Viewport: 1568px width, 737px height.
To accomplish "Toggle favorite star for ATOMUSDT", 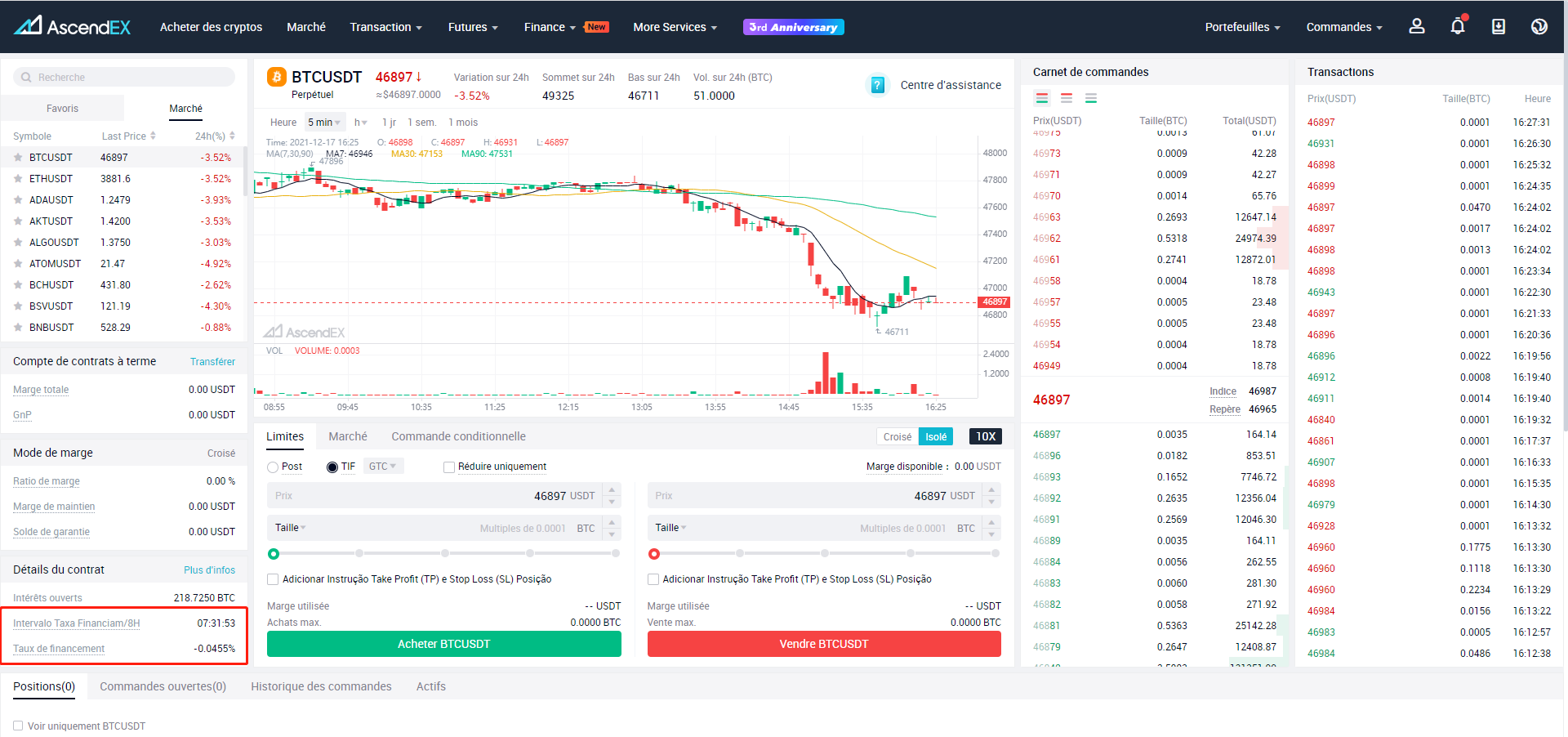I will coord(18,264).
